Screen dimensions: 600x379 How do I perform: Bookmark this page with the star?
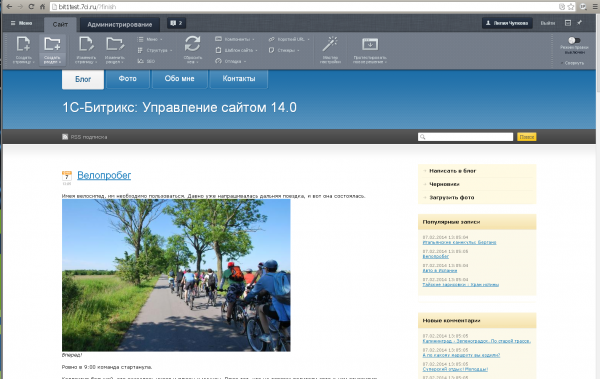[571, 7]
